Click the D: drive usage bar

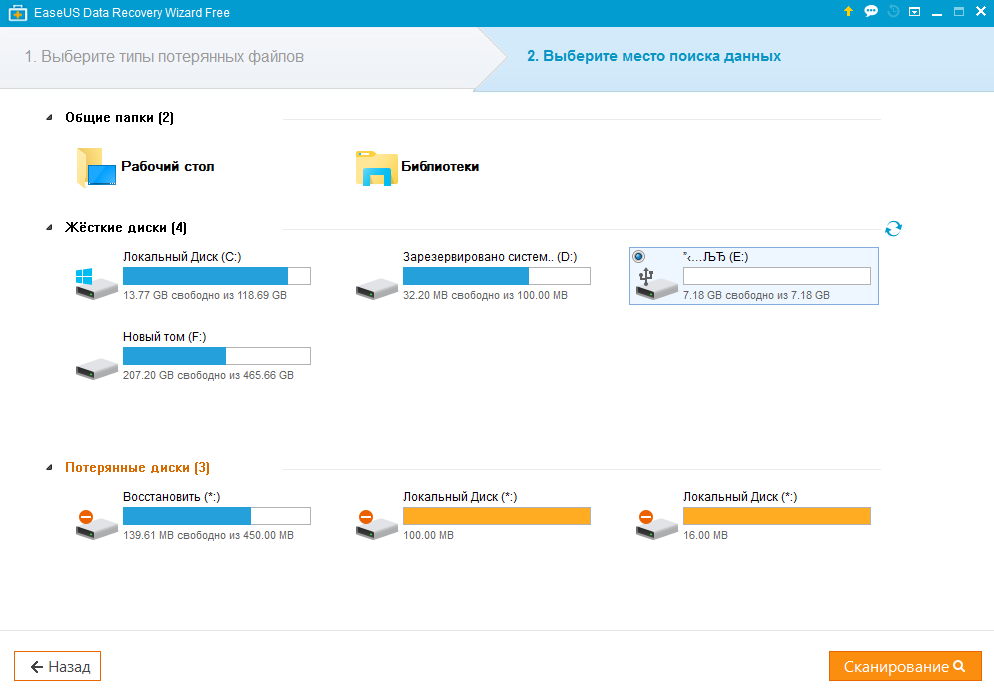(x=497, y=276)
